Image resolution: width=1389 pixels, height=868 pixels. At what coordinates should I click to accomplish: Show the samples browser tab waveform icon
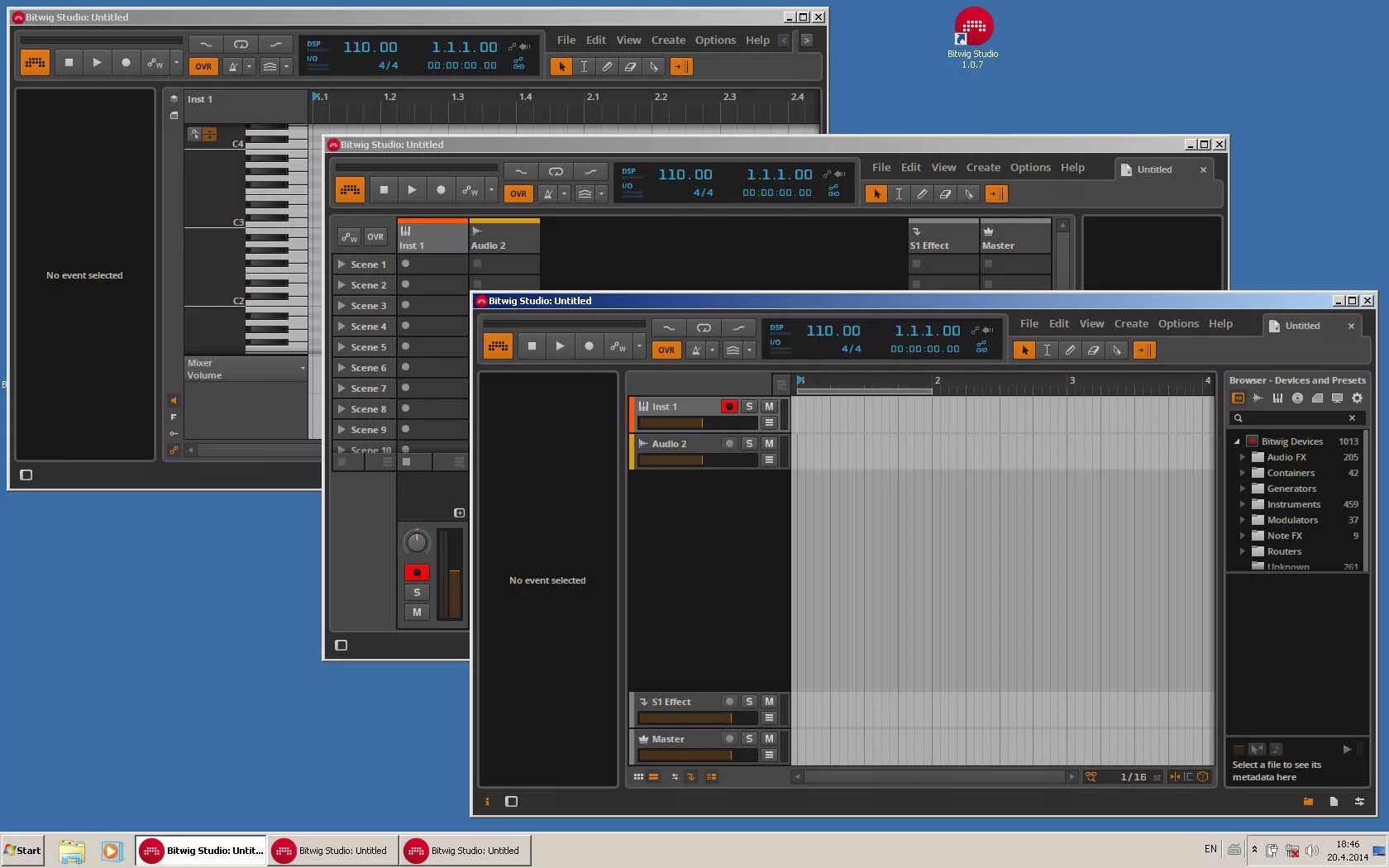[1258, 398]
